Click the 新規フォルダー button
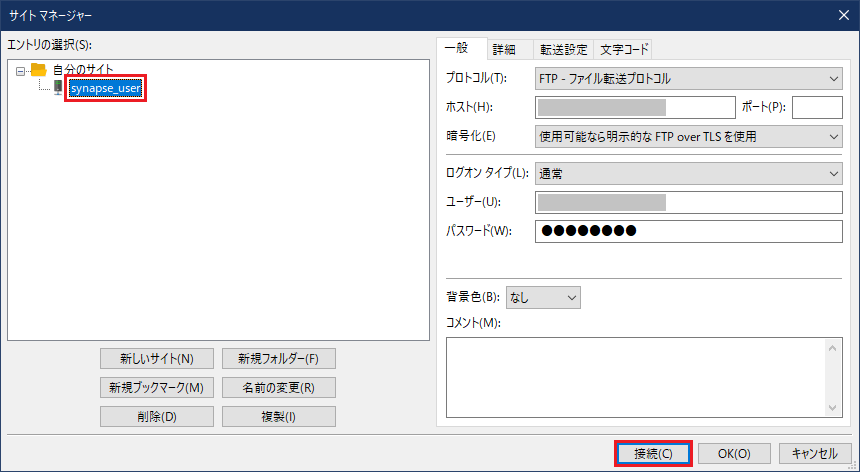The width and height of the screenshot is (860, 472). 278,358
